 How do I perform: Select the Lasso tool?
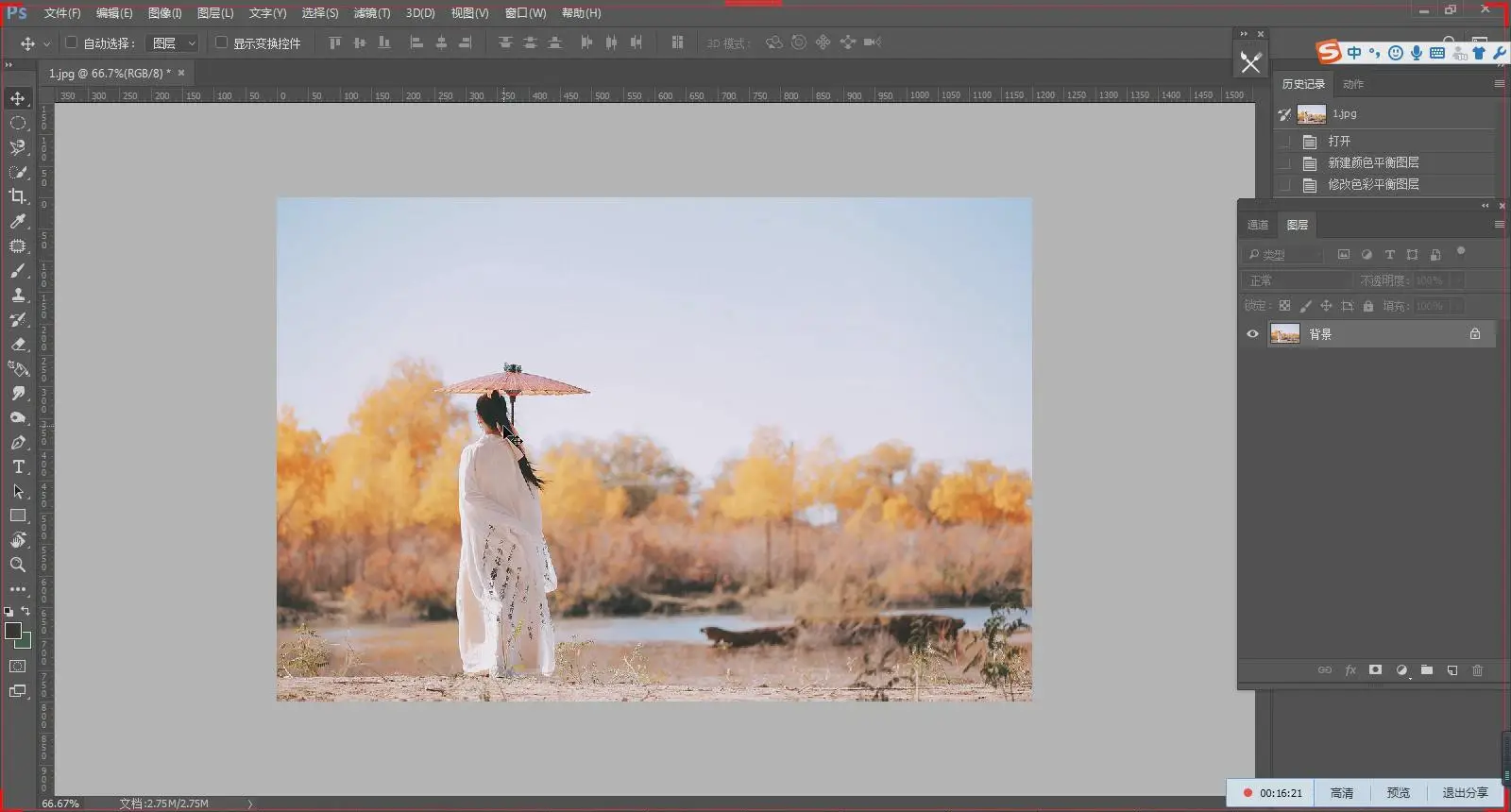click(18, 147)
